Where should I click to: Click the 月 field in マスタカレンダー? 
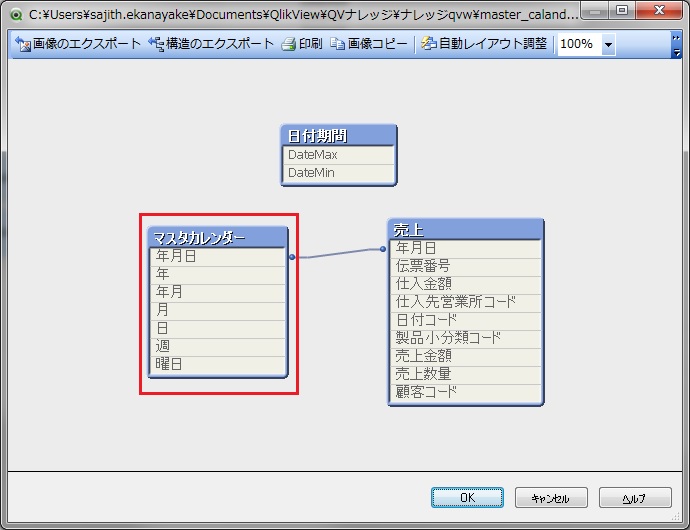(x=218, y=311)
